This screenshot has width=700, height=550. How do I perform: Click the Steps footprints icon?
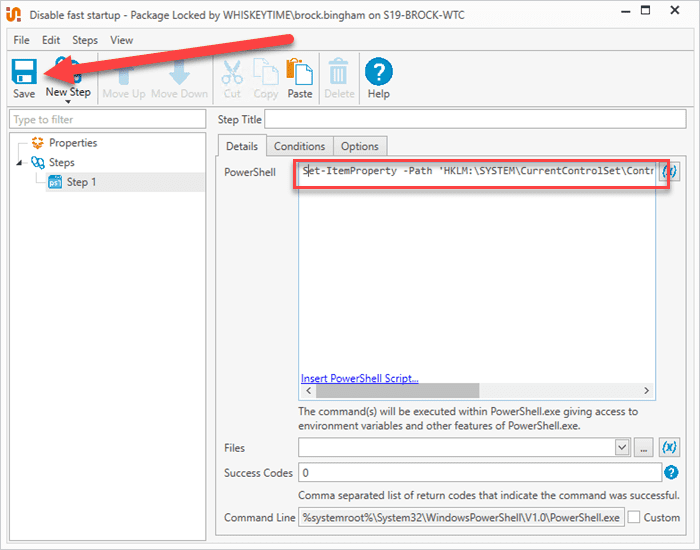pyautogui.click(x=38, y=162)
